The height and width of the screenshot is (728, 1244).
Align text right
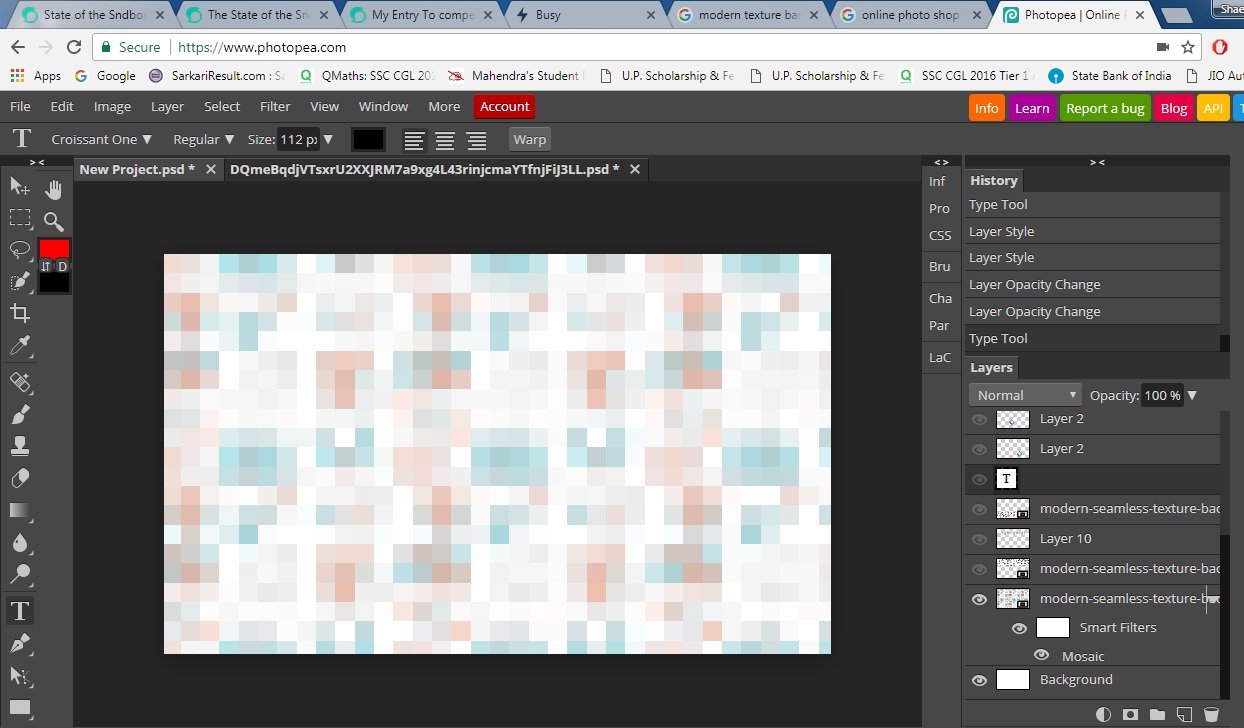pos(477,140)
